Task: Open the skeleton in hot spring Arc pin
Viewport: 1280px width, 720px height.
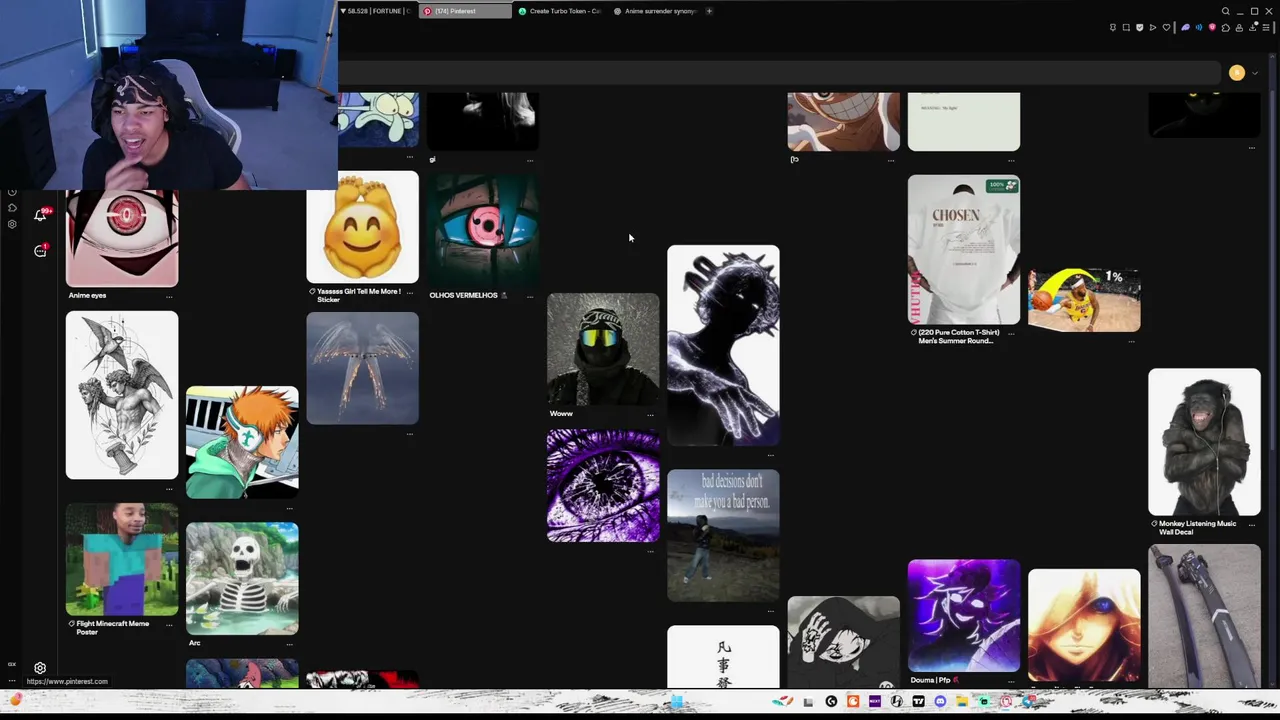Action: tap(242, 578)
